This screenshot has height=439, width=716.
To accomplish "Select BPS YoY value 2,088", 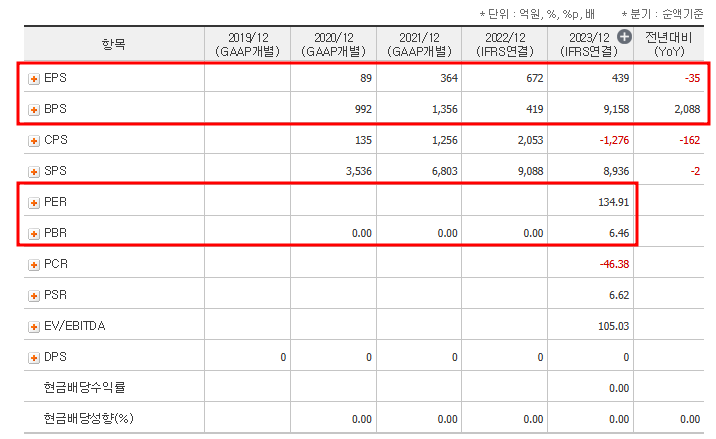I will pyautogui.click(x=687, y=110).
